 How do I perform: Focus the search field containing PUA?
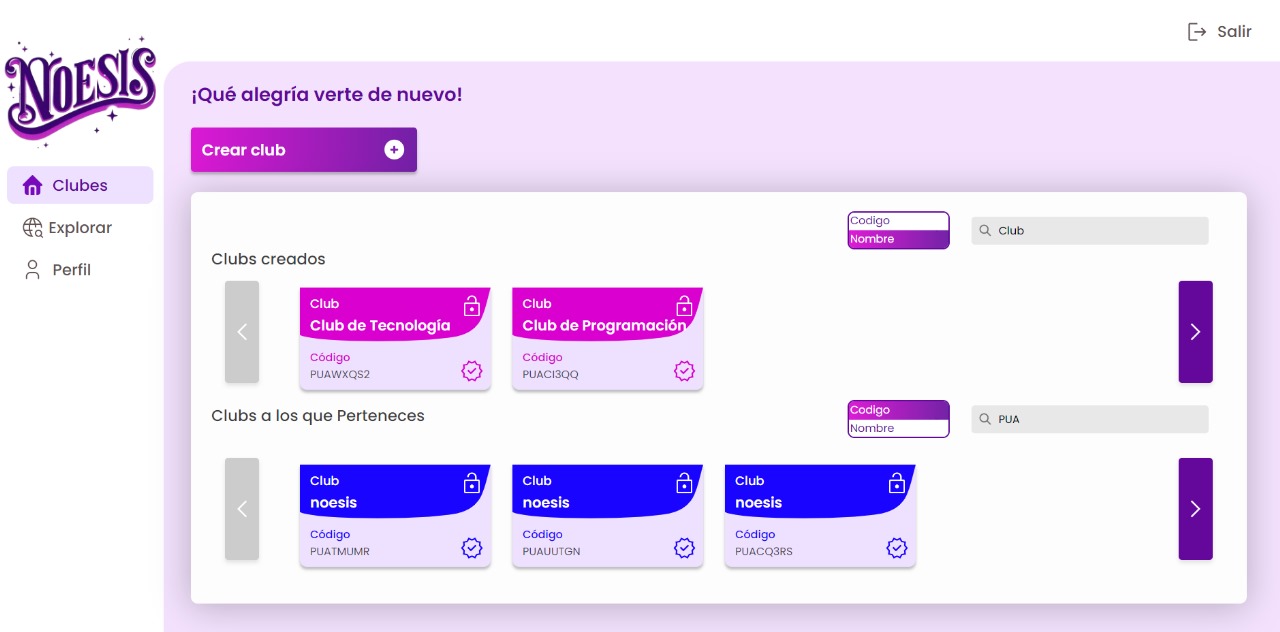(x=1090, y=419)
